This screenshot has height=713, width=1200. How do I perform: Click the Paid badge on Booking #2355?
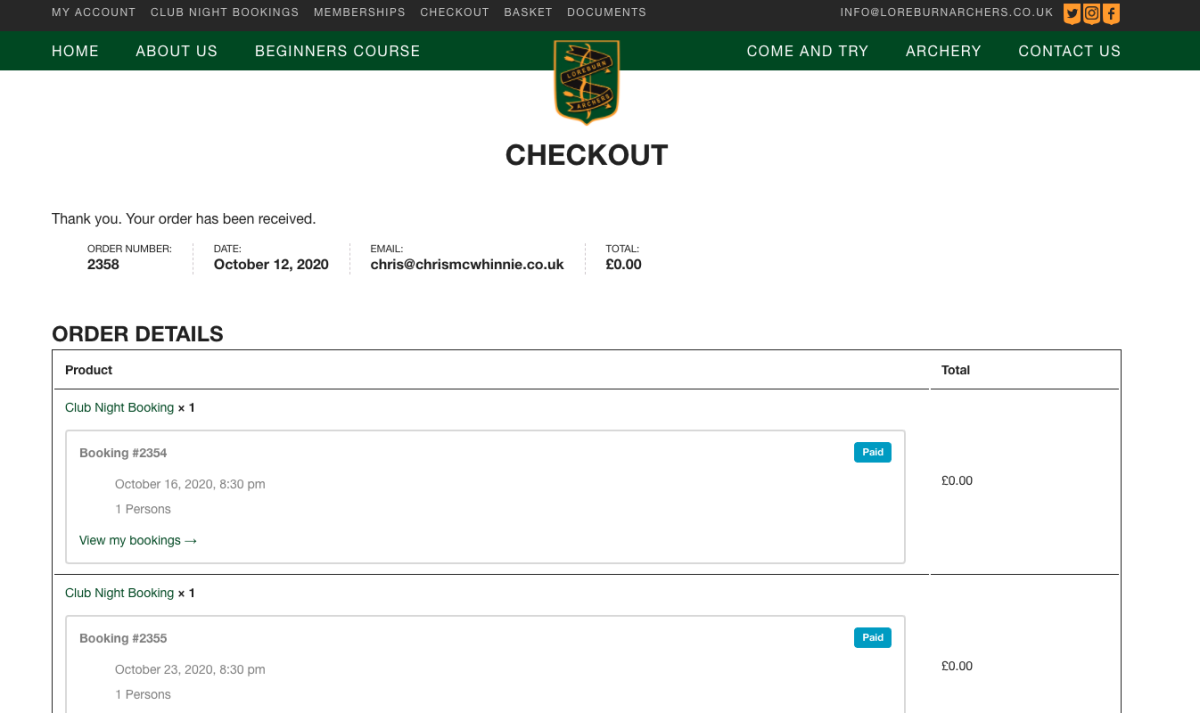click(x=872, y=638)
